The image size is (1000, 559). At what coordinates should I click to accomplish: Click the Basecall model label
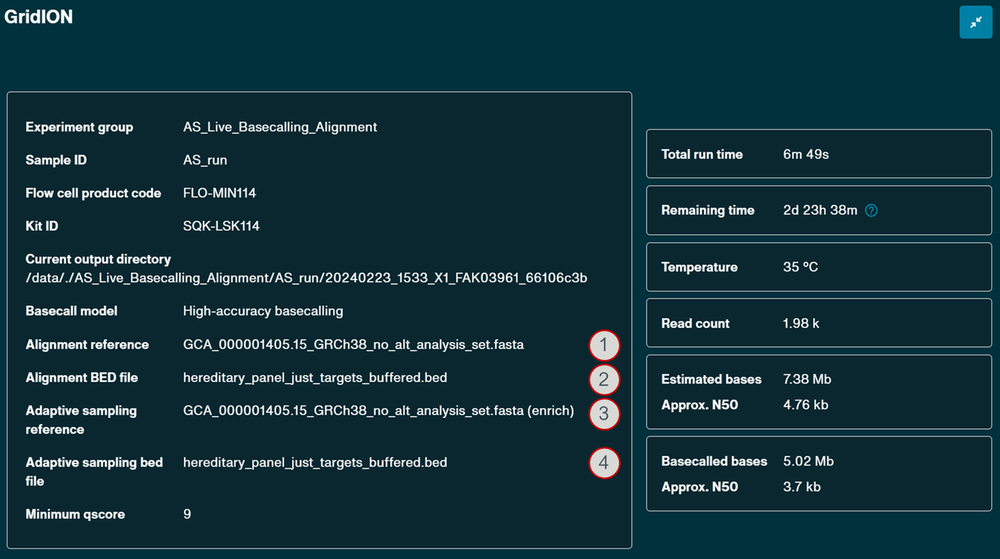pos(71,311)
